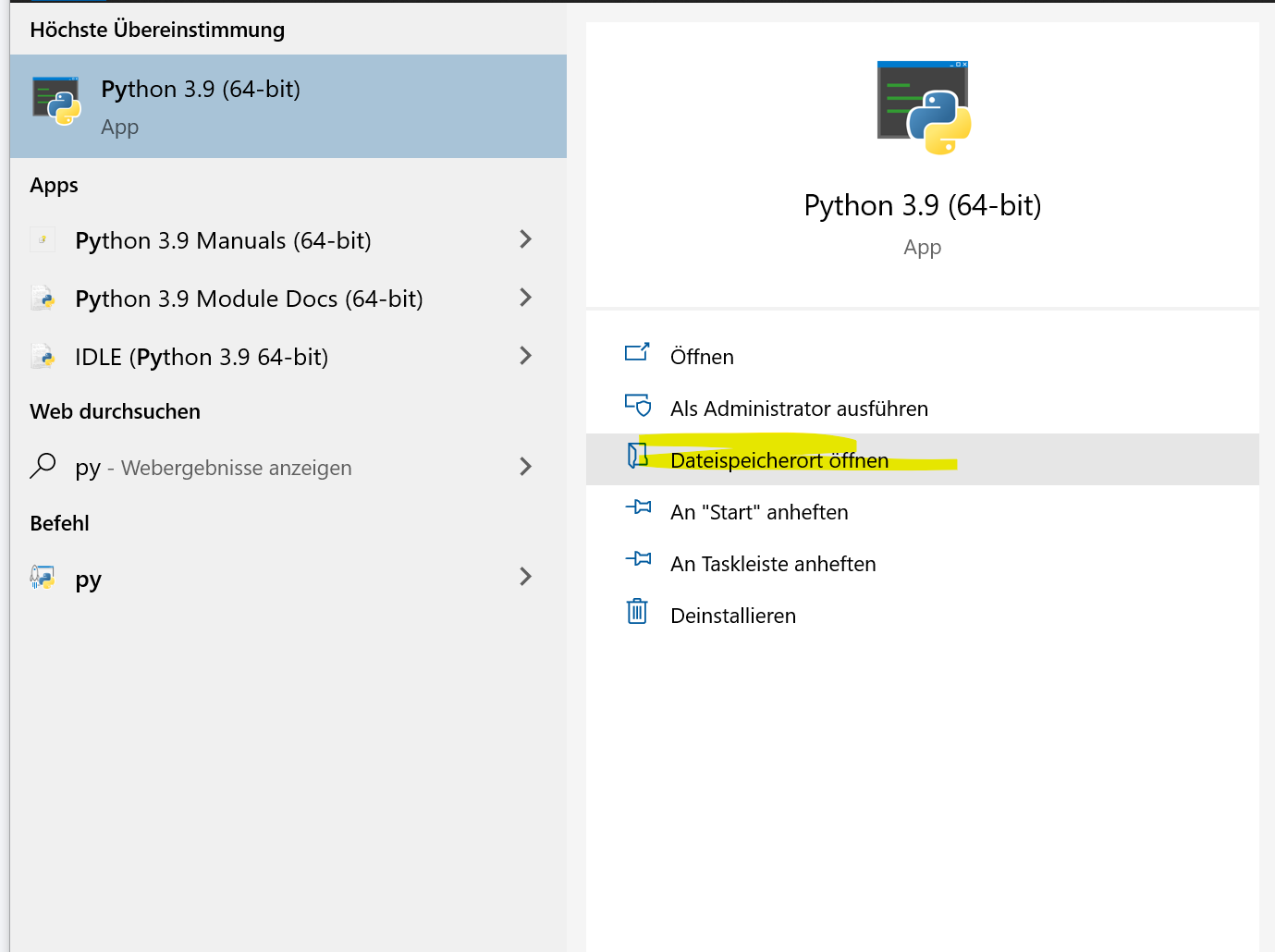Expand the py command chevron

pyautogui.click(x=525, y=577)
